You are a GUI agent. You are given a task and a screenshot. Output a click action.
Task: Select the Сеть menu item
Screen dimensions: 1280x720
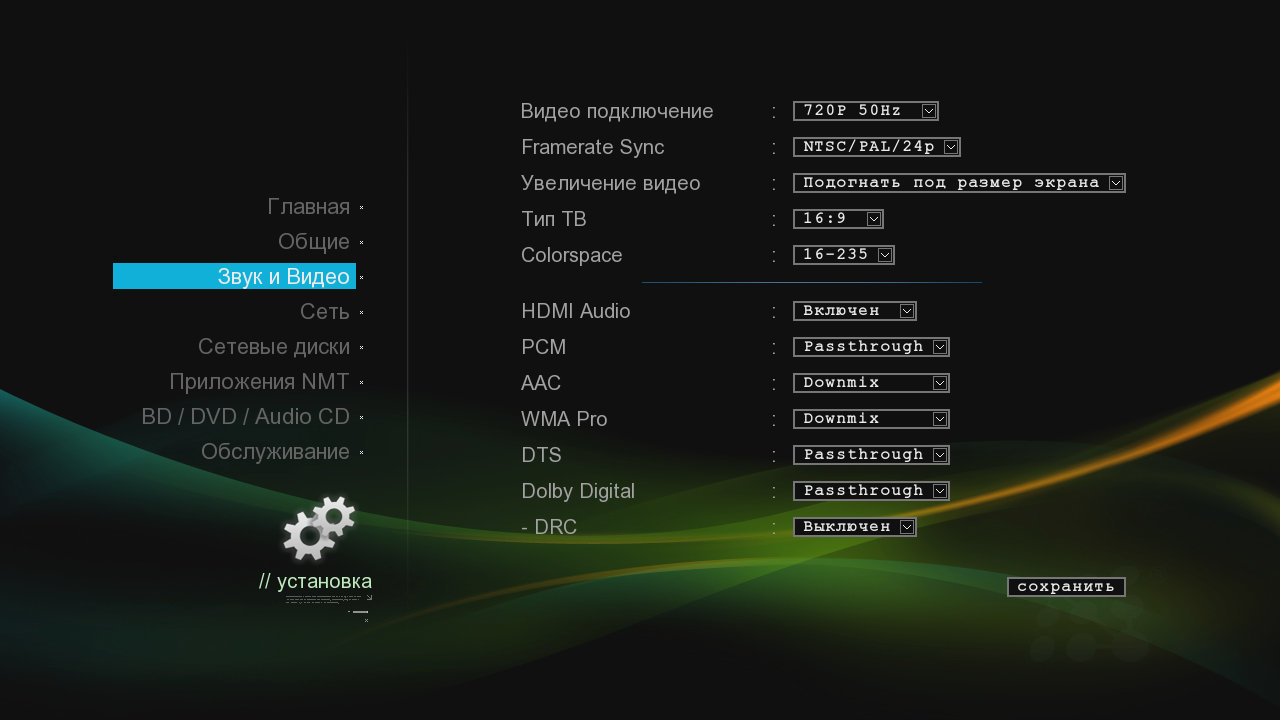point(325,312)
